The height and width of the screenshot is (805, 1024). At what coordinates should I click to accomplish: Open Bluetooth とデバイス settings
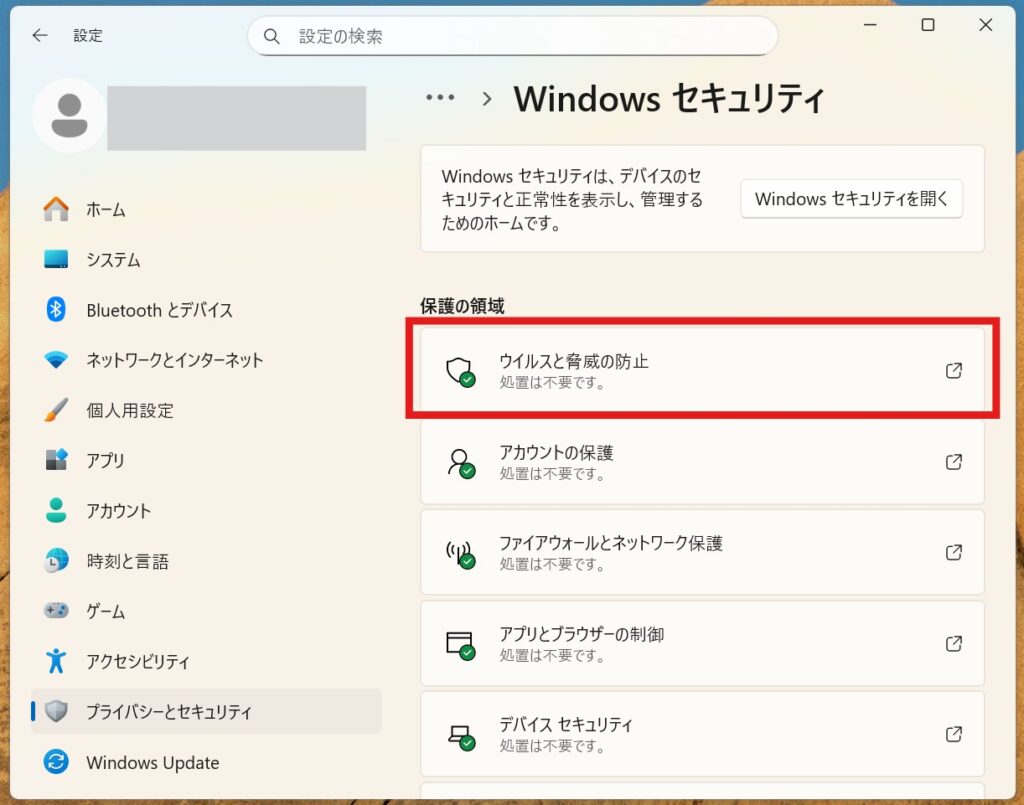tap(159, 310)
